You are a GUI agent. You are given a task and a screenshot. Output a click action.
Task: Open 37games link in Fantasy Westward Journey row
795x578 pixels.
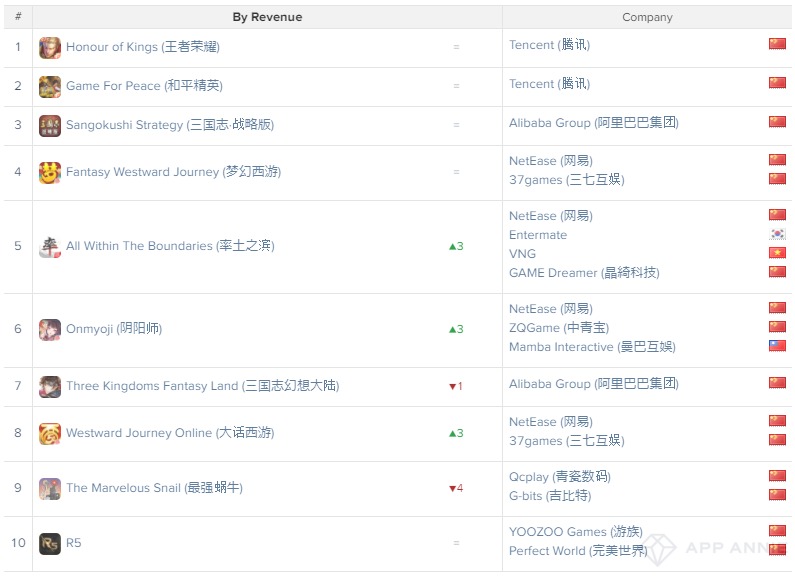pos(567,180)
